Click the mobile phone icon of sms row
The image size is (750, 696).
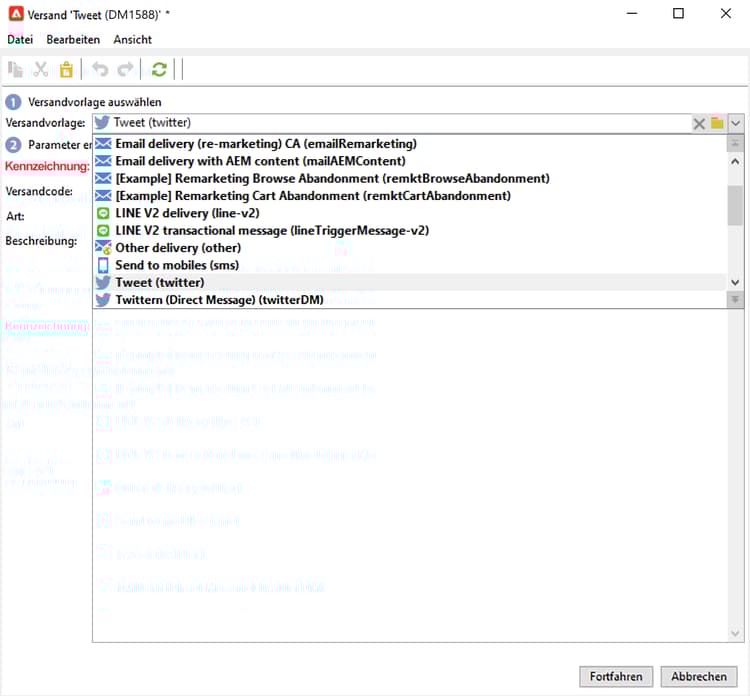[103, 265]
